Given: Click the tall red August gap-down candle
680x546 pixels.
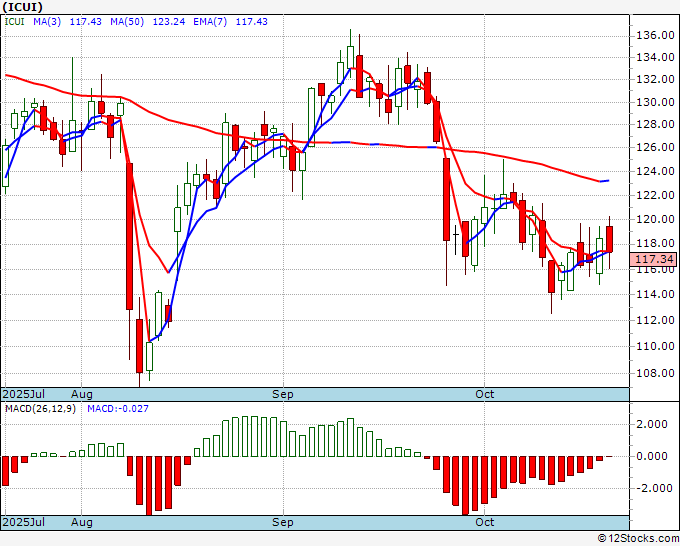Looking at the screenshot, I should pyautogui.click(x=129, y=236).
